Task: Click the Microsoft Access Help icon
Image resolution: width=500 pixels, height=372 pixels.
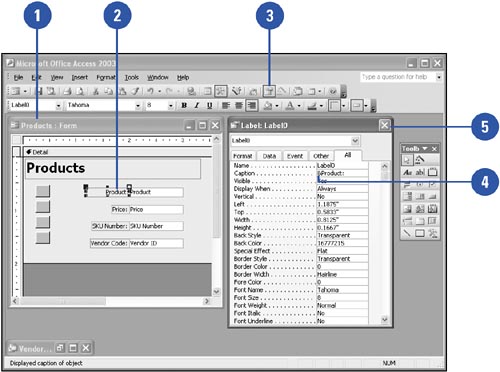Action: 332,91
